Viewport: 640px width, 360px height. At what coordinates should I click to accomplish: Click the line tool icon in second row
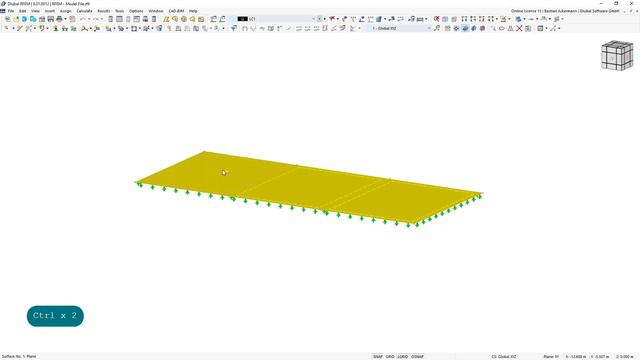point(19,28)
